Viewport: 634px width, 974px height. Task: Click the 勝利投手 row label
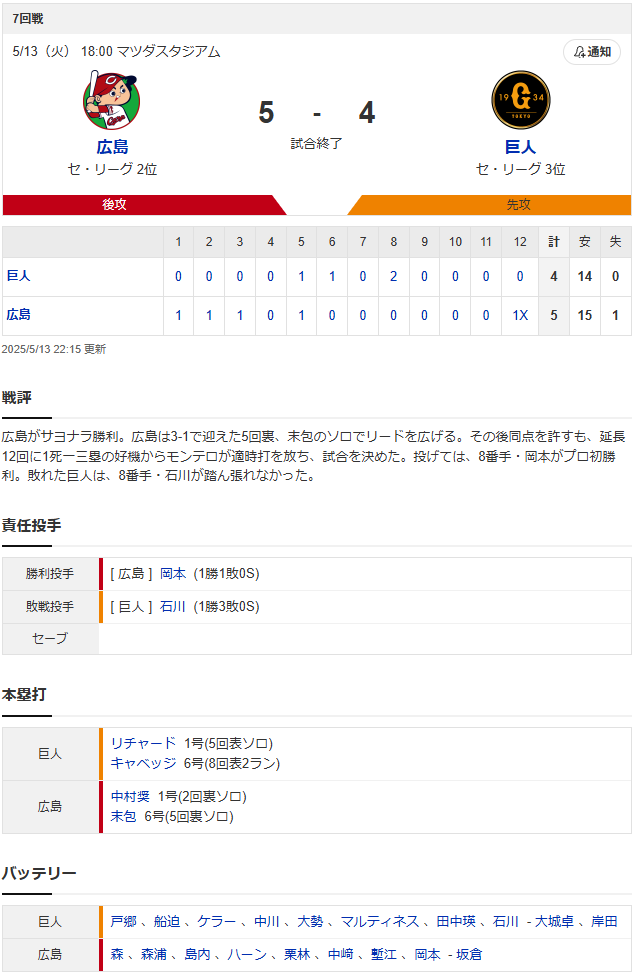point(50,574)
